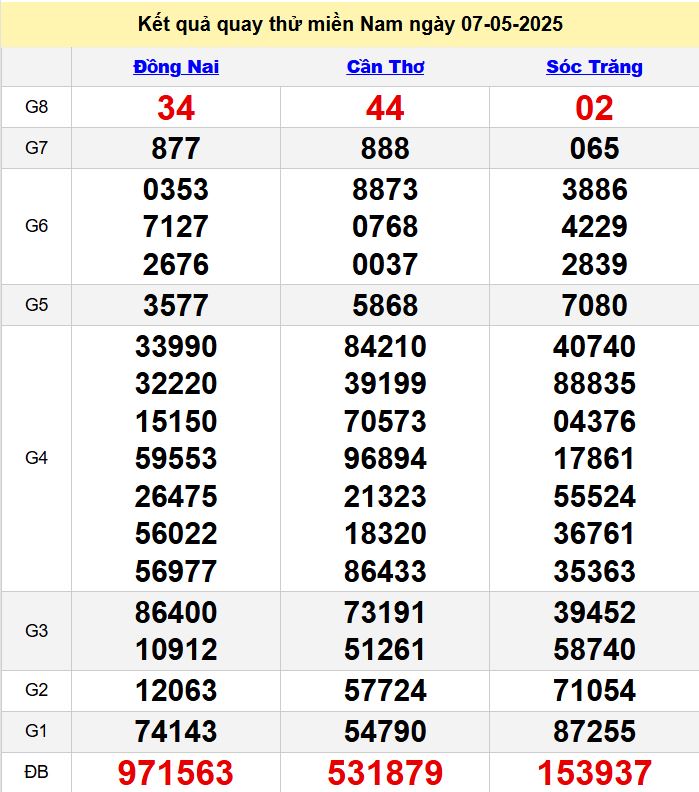
Task: Click G4 result 17861
Action: (594, 459)
